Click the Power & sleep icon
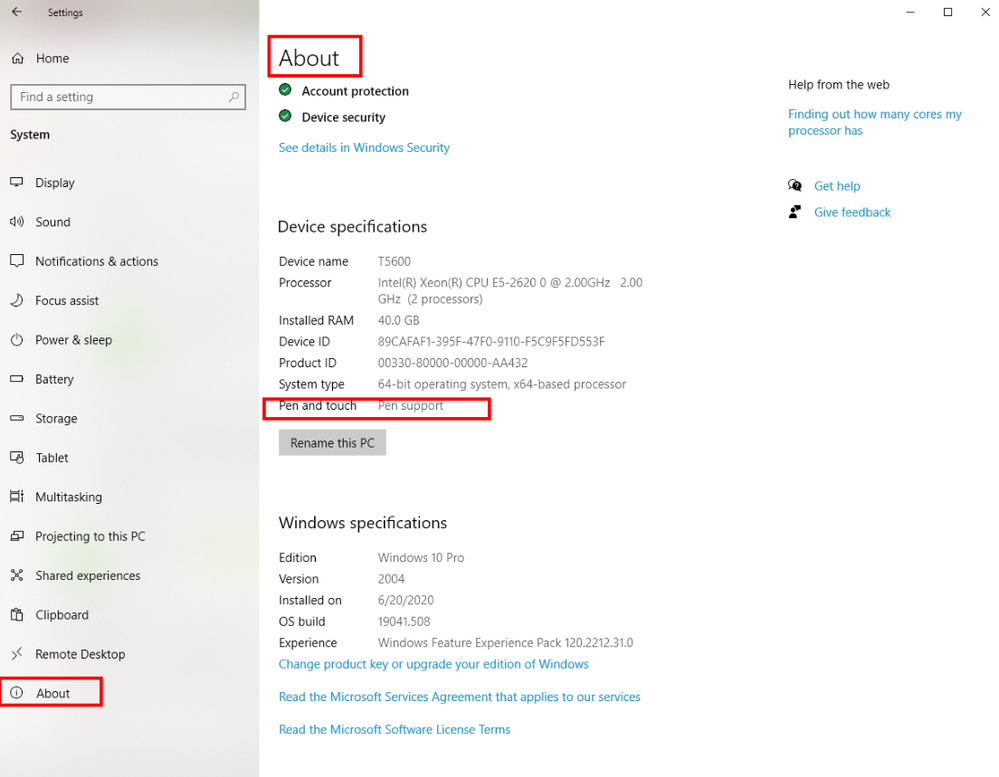 [x=17, y=339]
